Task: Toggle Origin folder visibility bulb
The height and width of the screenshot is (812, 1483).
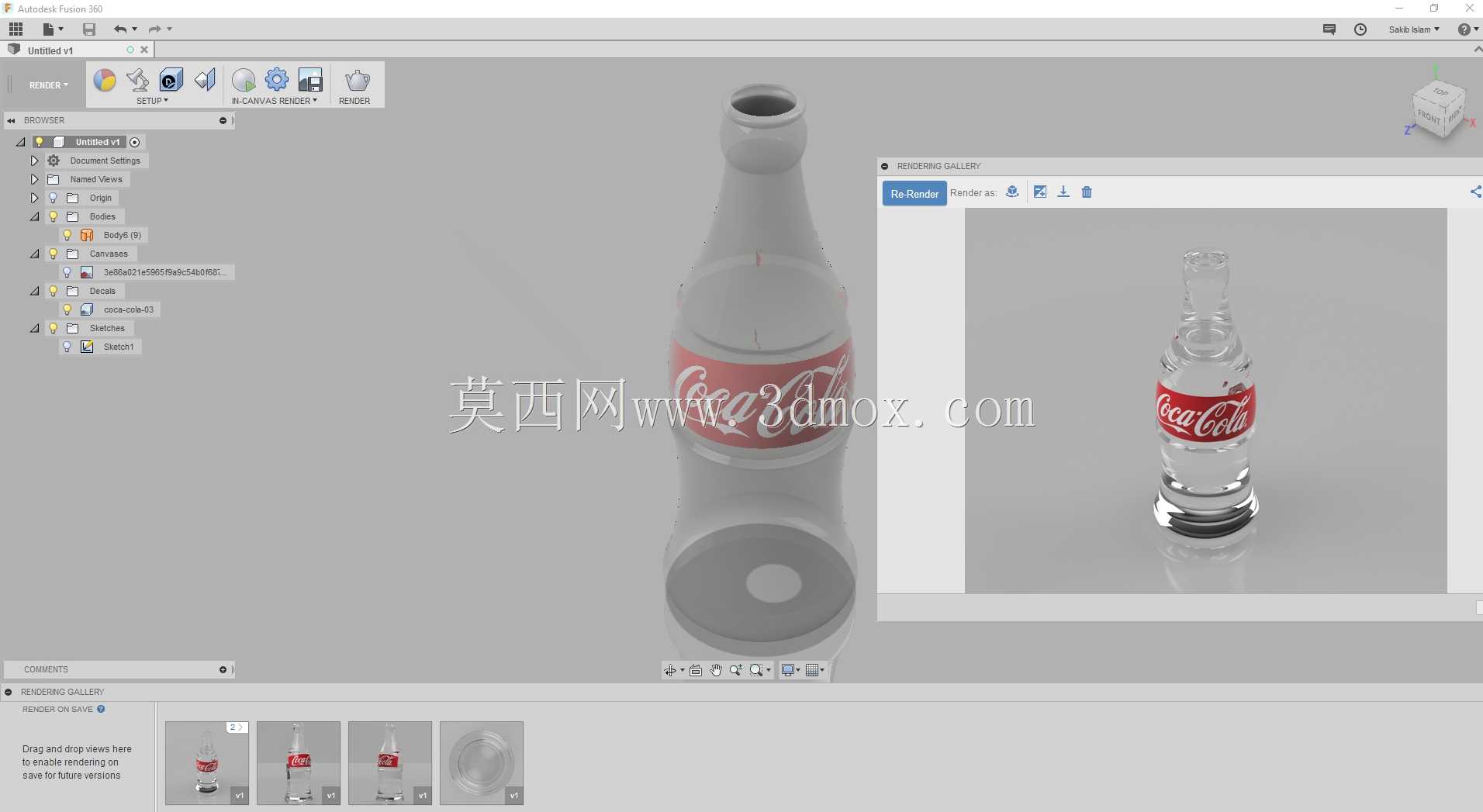Action: pyautogui.click(x=53, y=199)
